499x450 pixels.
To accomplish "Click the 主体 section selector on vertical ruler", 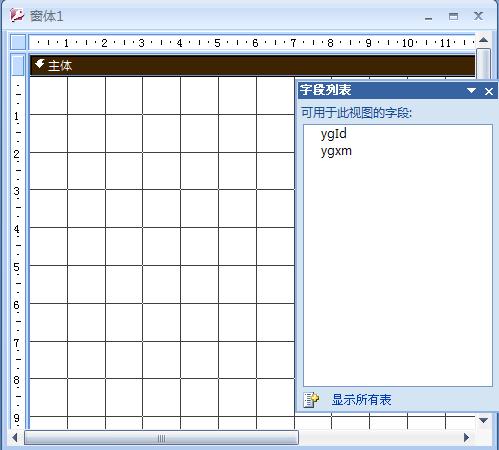I will coord(18,65).
